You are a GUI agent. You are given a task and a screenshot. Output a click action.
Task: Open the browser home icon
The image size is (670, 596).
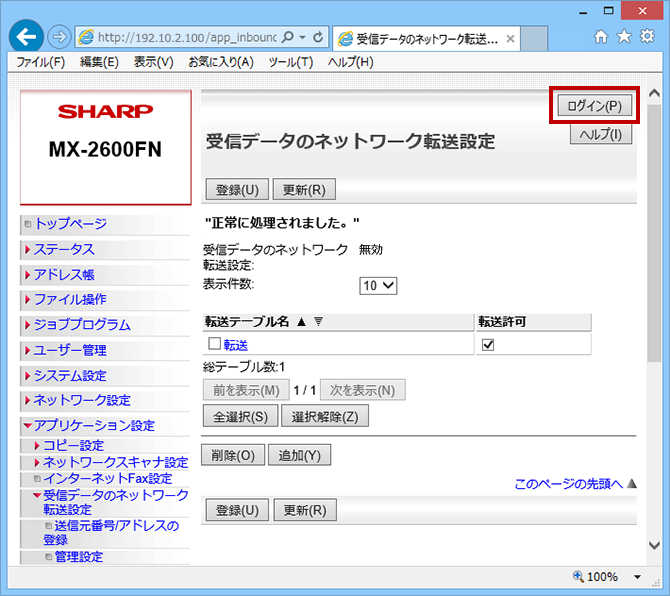[601, 37]
